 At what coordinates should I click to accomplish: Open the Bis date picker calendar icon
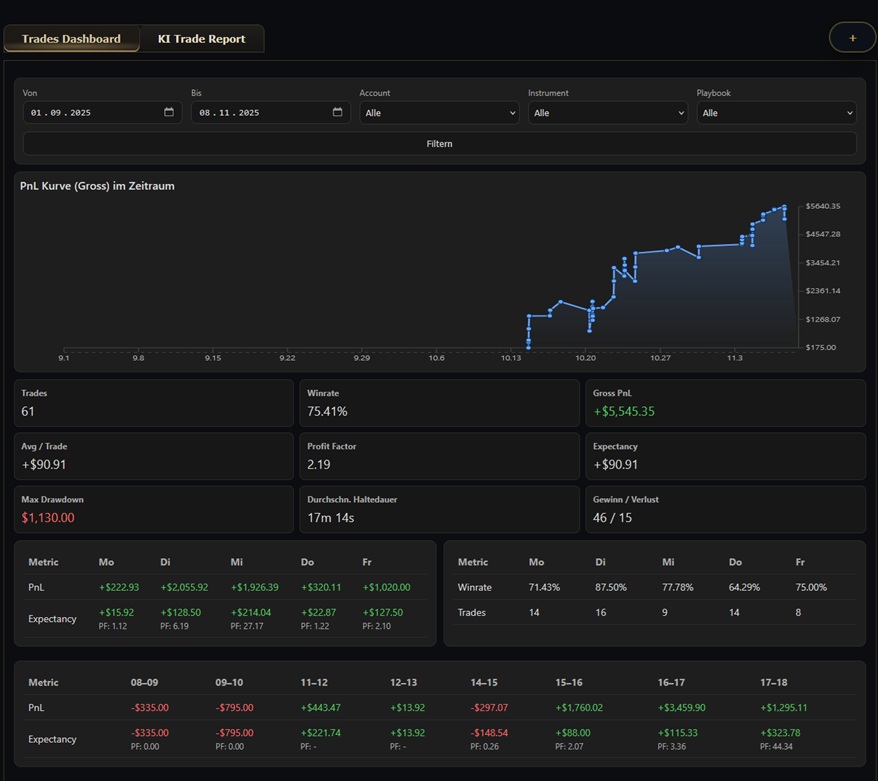click(x=337, y=112)
